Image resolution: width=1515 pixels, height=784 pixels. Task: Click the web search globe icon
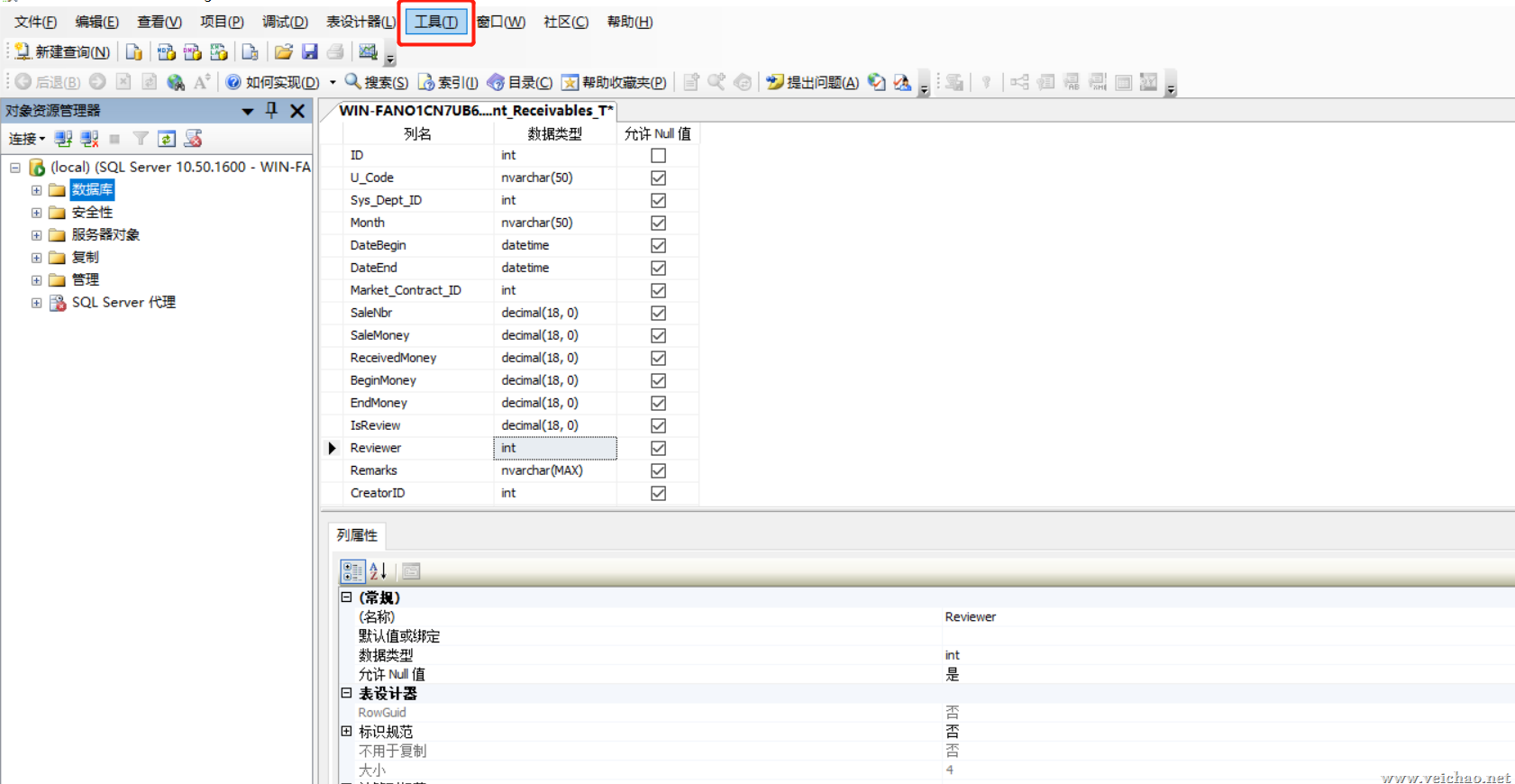click(176, 82)
